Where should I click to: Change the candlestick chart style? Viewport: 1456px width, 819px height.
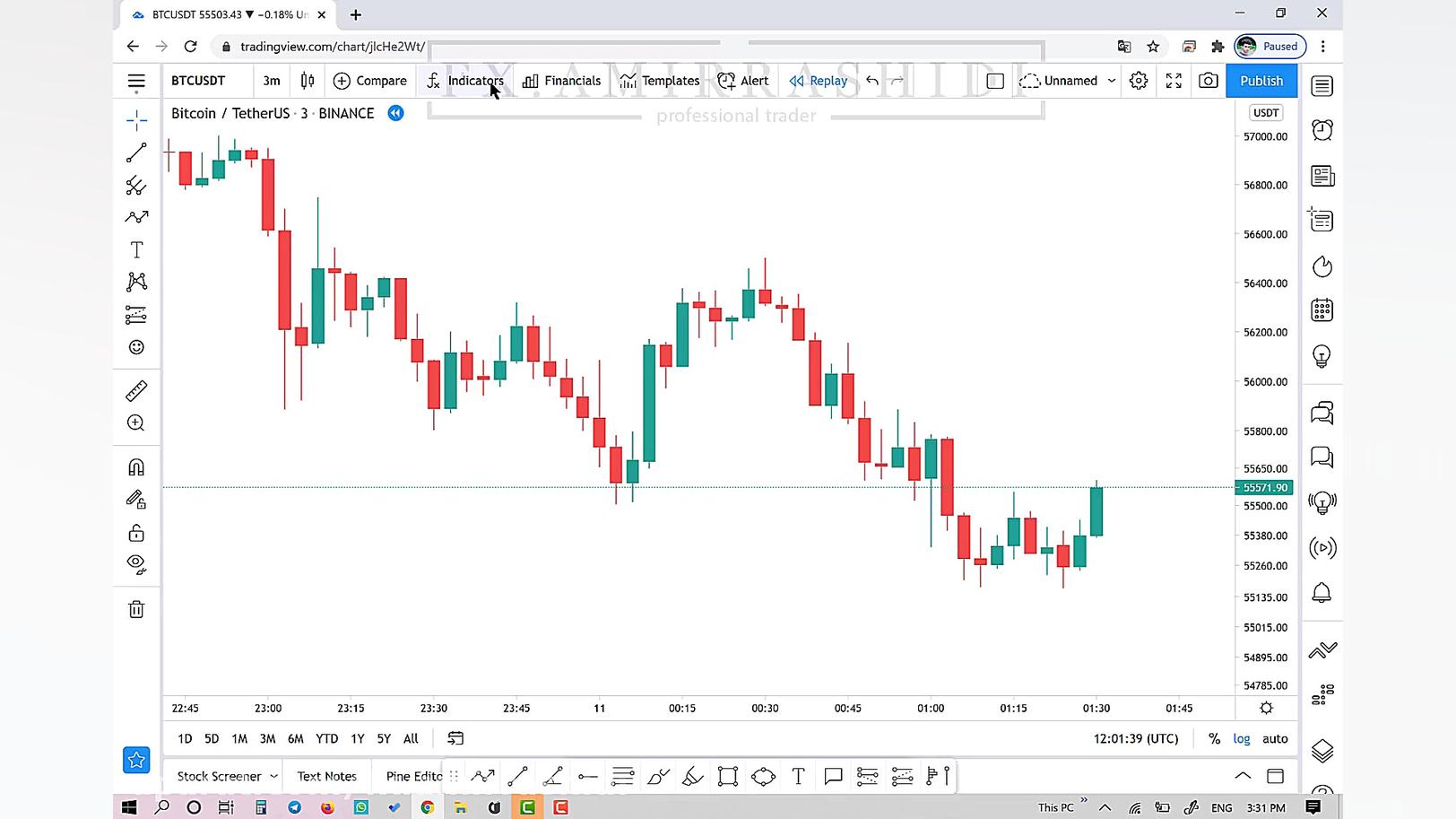pyautogui.click(x=308, y=81)
